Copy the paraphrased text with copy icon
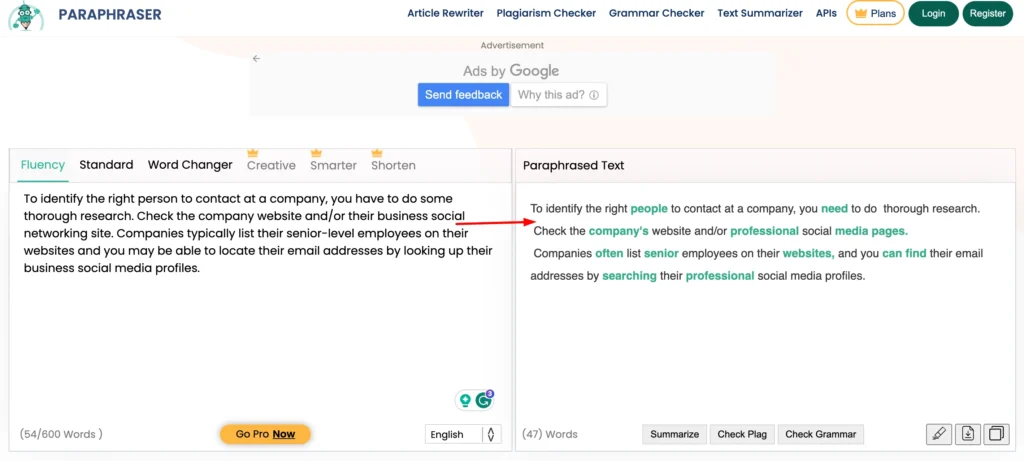Image resolution: width=1024 pixels, height=461 pixels. (996, 434)
